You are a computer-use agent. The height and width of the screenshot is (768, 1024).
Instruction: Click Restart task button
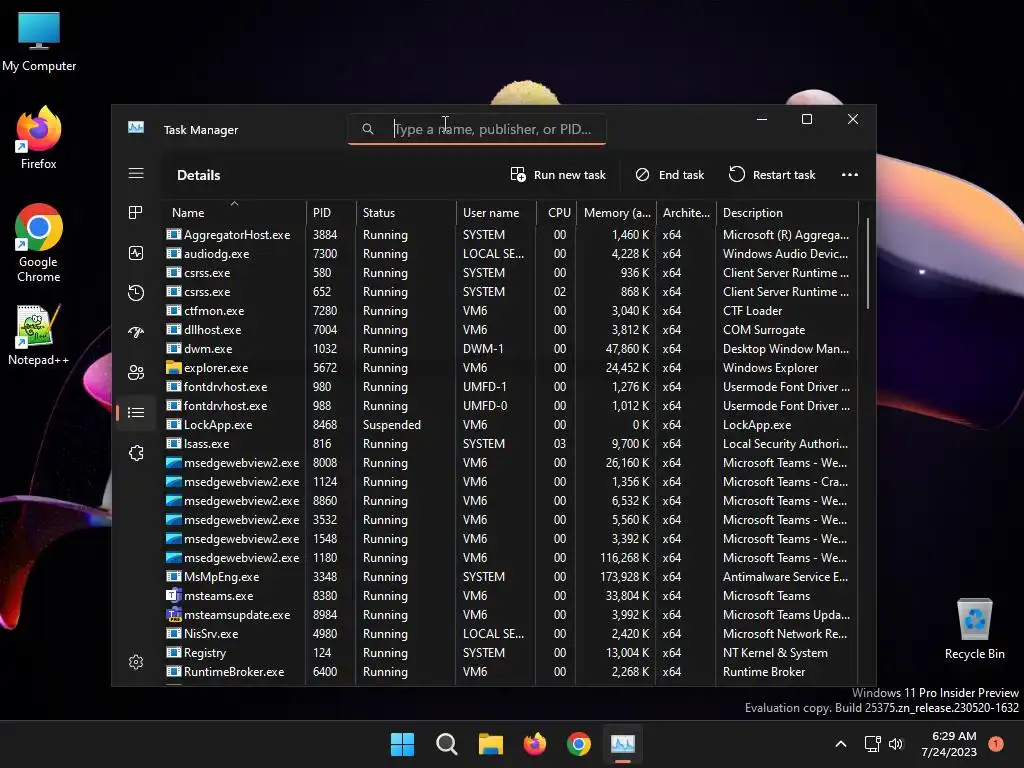click(772, 174)
